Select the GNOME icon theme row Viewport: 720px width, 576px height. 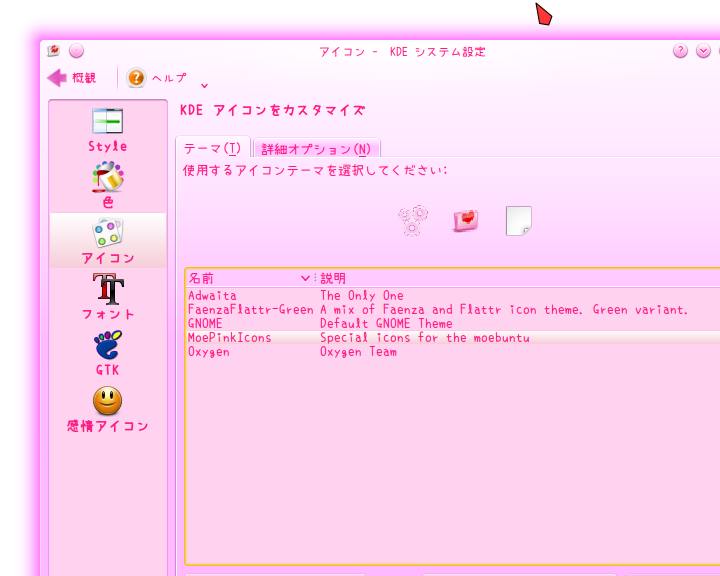coord(454,323)
